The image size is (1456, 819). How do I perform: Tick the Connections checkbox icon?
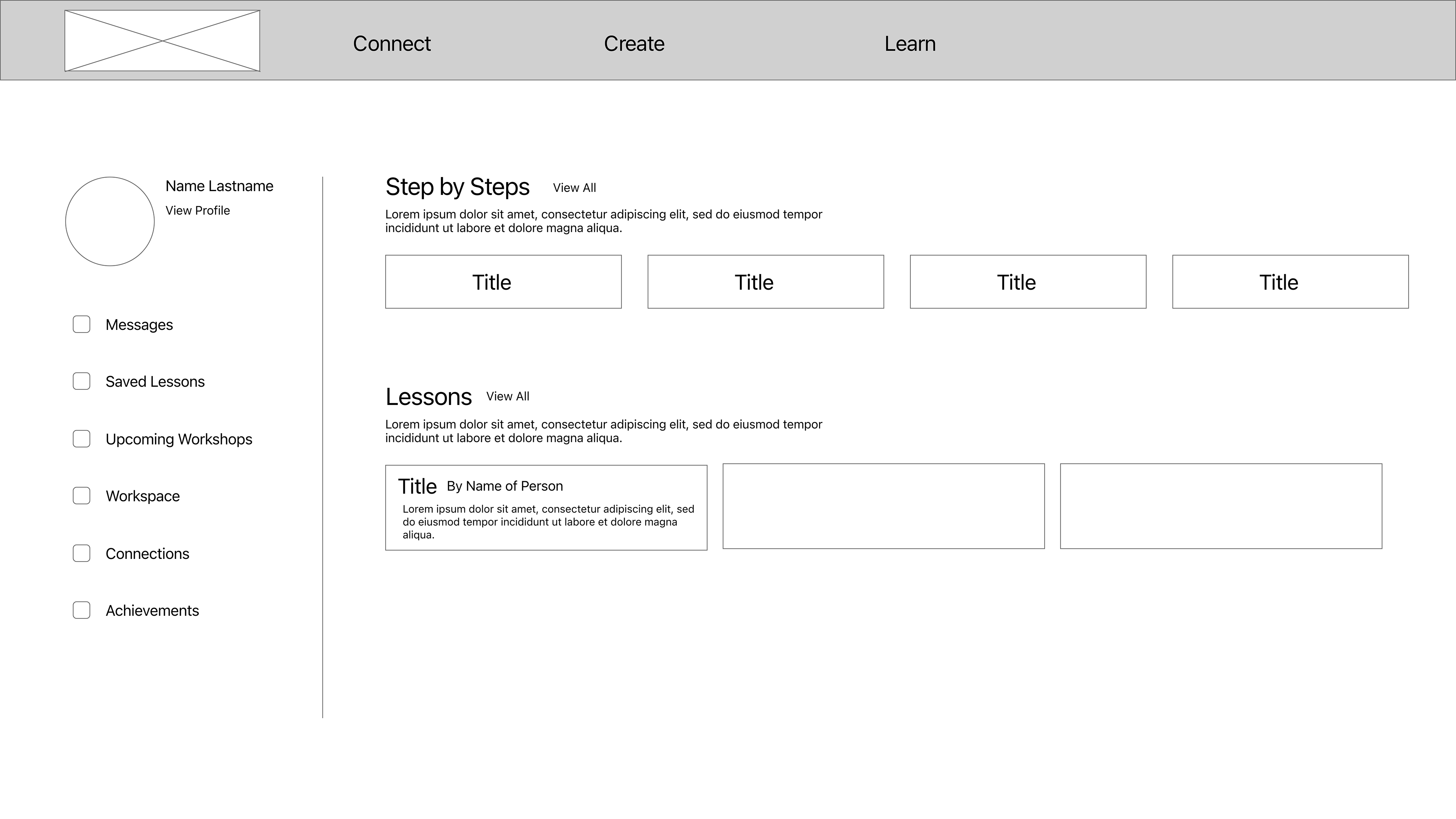(82, 553)
